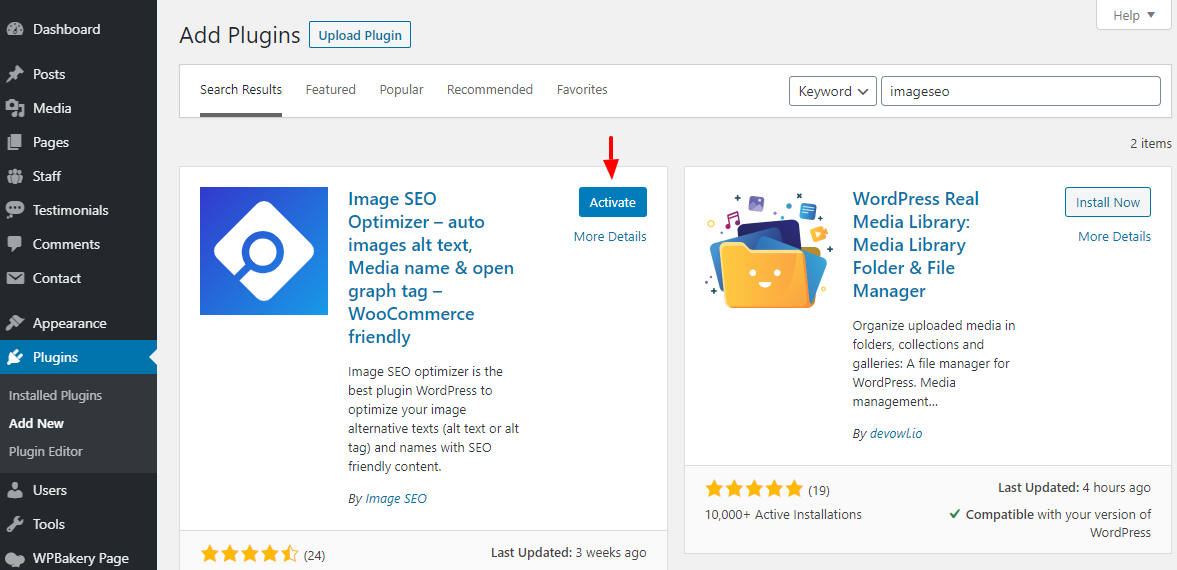The image size is (1177, 570).
Task: Click the 4.5 star rating with (24)
Action: pyautogui.click(x=263, y=555)
